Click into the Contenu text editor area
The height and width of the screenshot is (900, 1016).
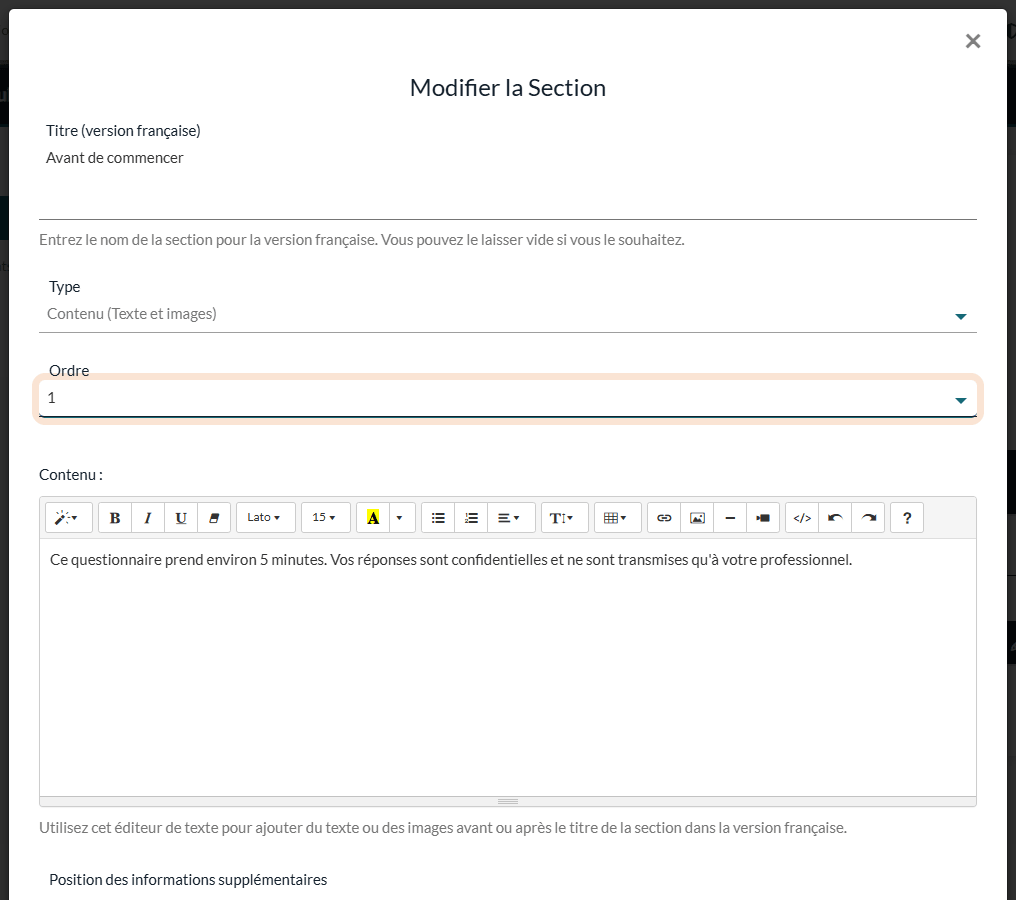[507, 667]
